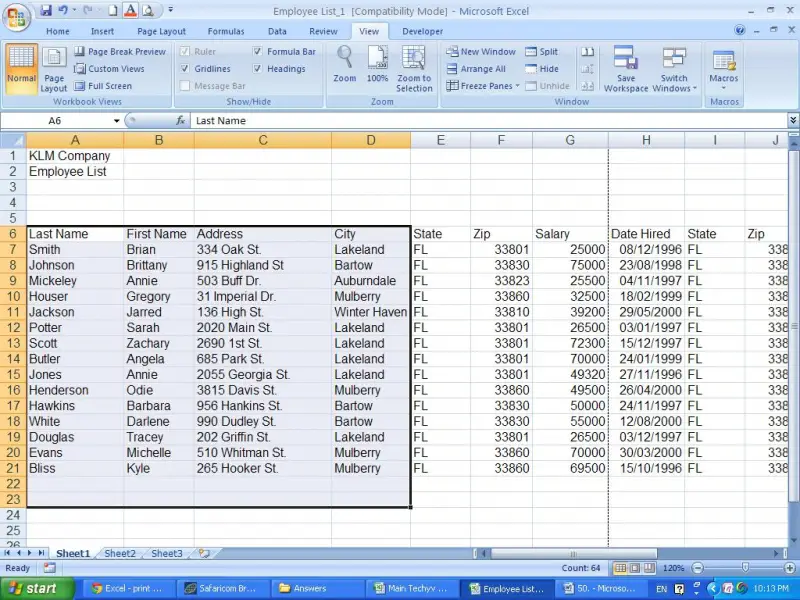Open the Developer ribbon tab

[422, 31]
